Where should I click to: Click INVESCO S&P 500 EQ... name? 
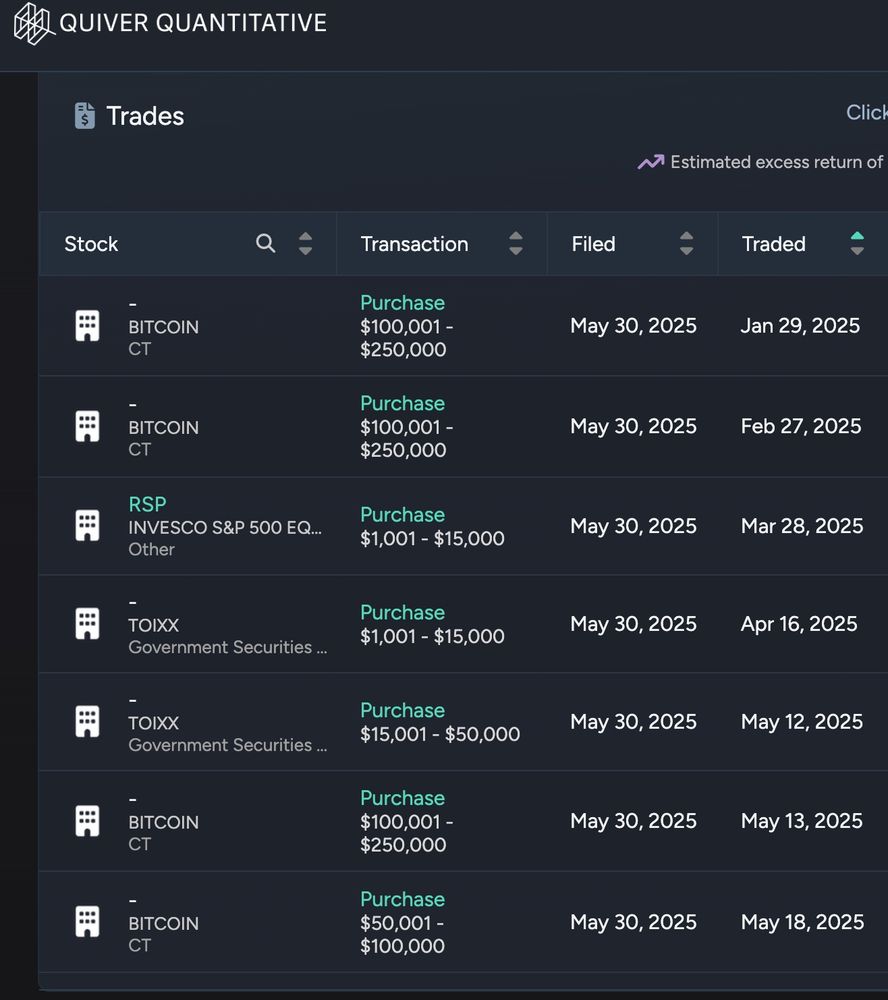coord(225,527)
